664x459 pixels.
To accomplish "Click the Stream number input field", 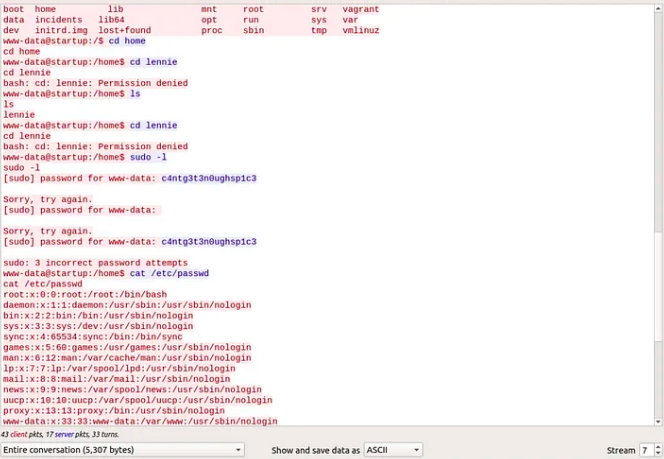I will [647, 450].
